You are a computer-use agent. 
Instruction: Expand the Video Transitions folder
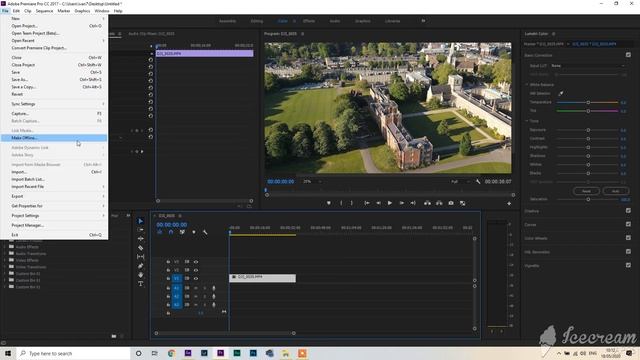(x=5, y=267)
